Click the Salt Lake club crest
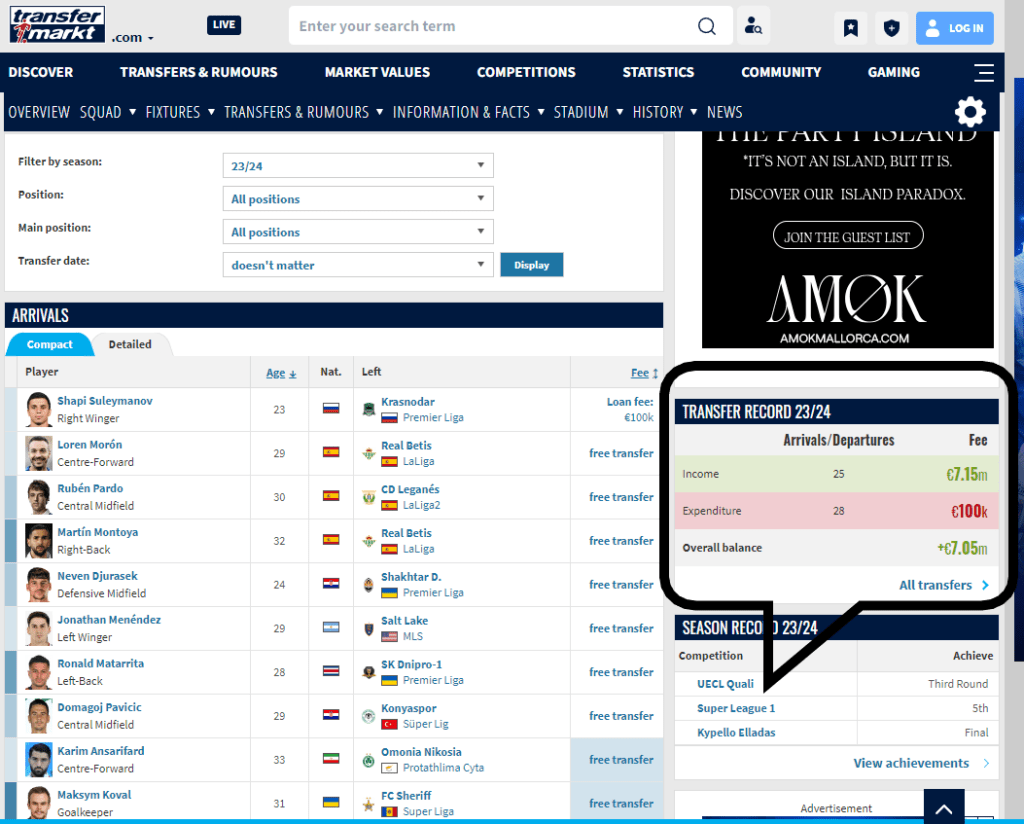 point(369,629)
